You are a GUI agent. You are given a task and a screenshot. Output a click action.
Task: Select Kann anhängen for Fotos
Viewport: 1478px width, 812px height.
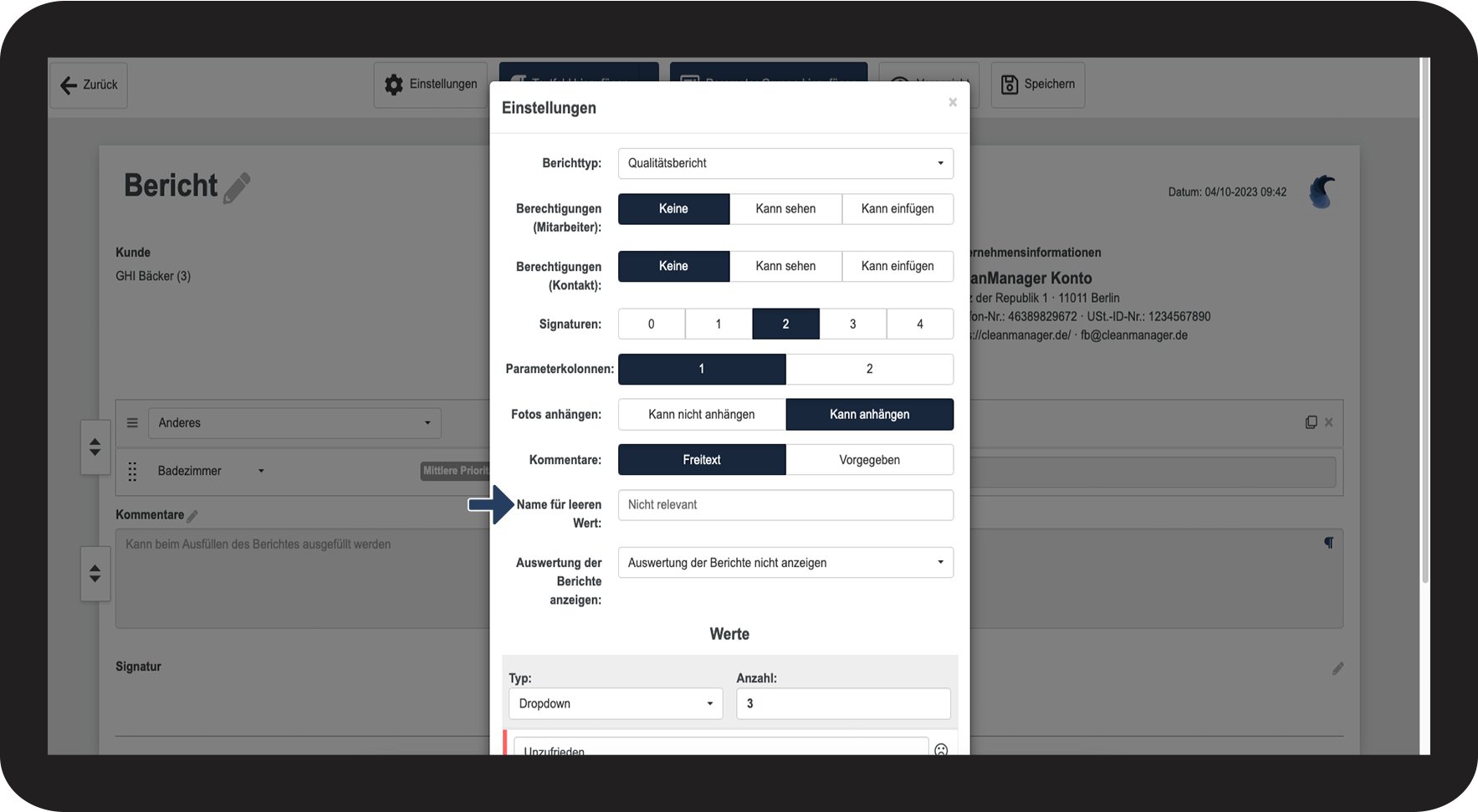click(x=870, y=415)
